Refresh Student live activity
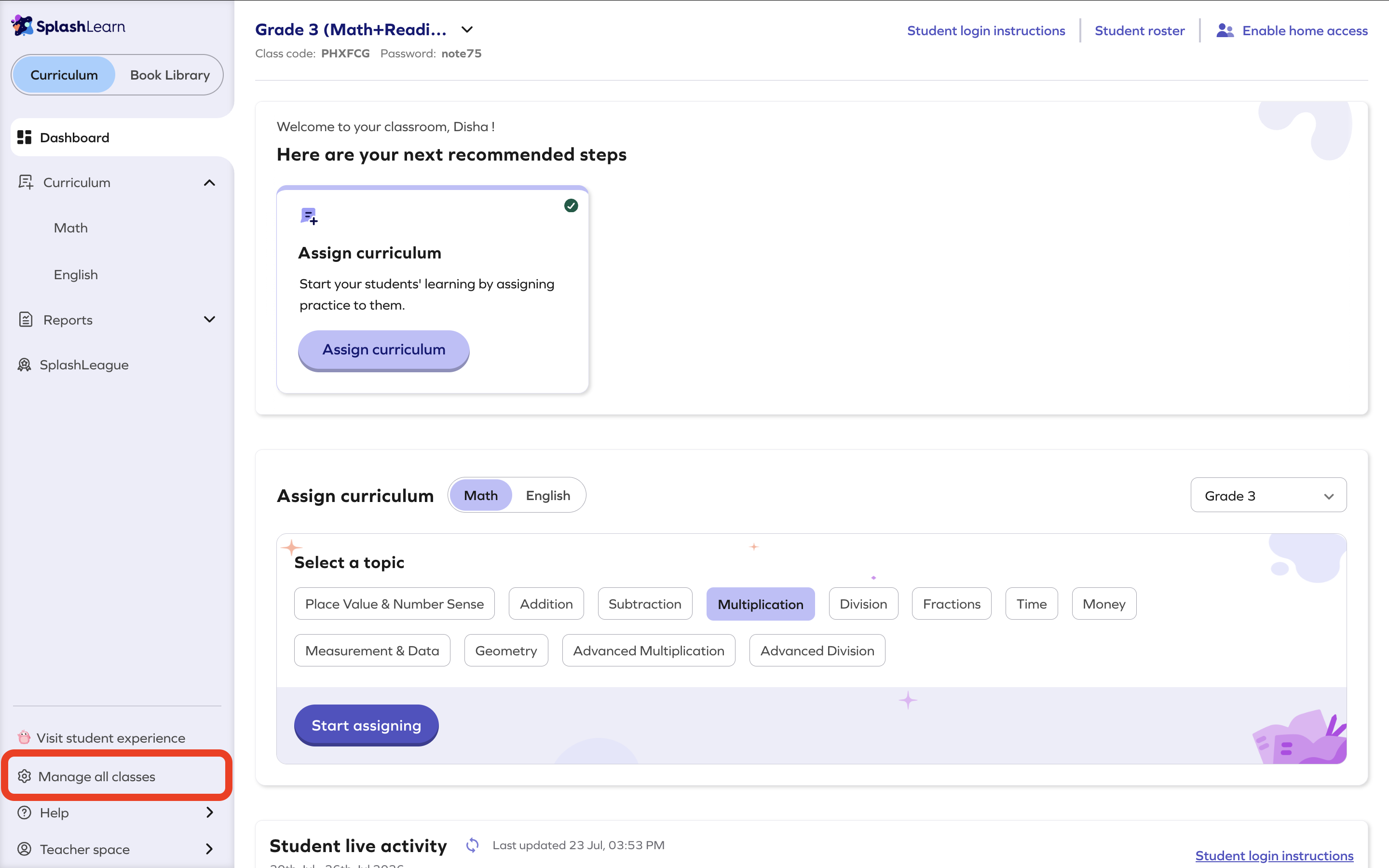This screenshot has height=868, width=1389. 472,845
